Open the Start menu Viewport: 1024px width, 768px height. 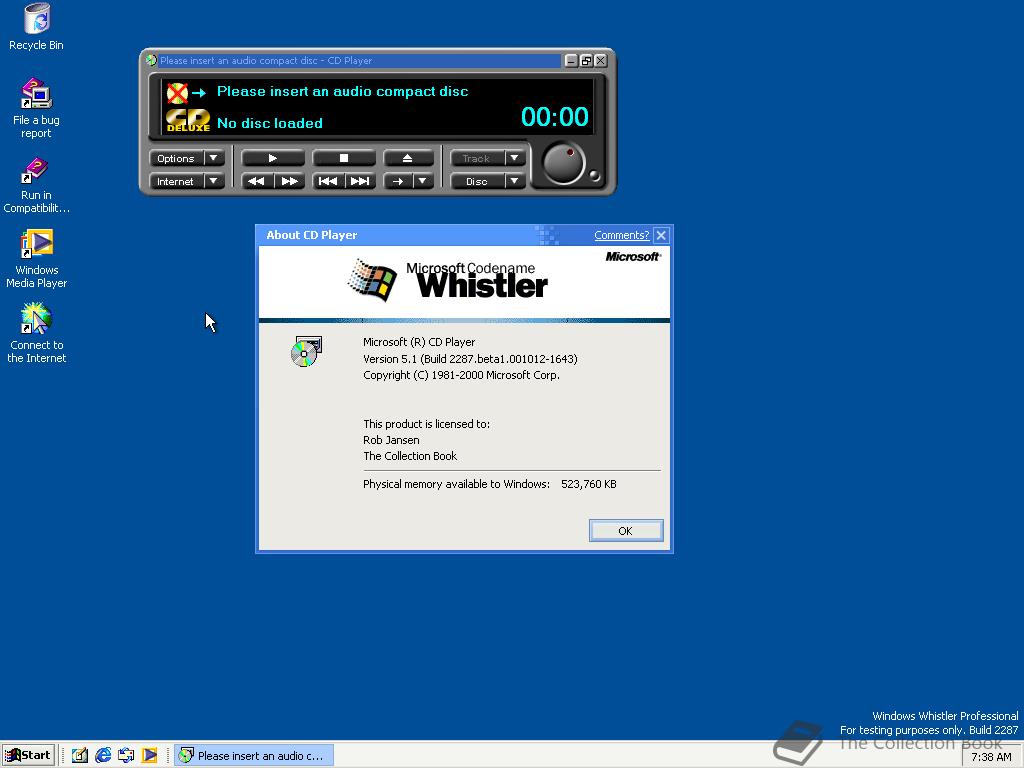(27, 755)
